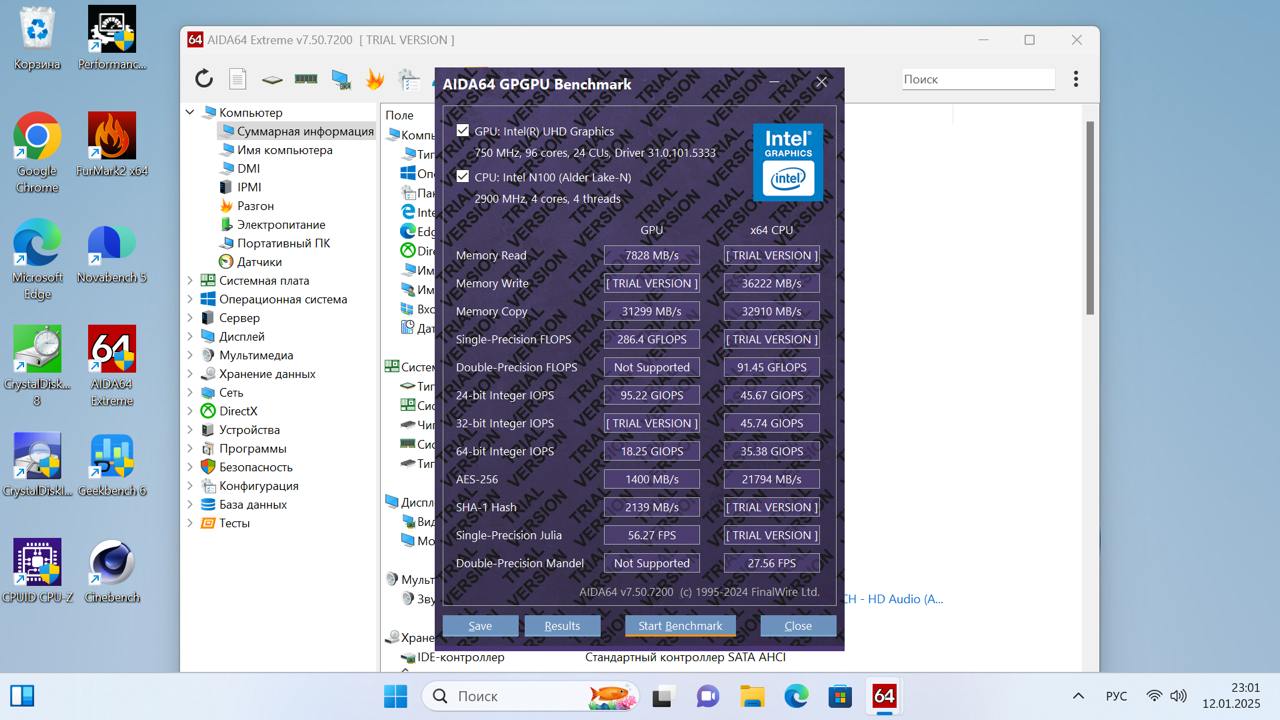This screenshot has width=1280, height=720.
Task: Launch System Stability Test flame icon
Action: click(375, 79)
